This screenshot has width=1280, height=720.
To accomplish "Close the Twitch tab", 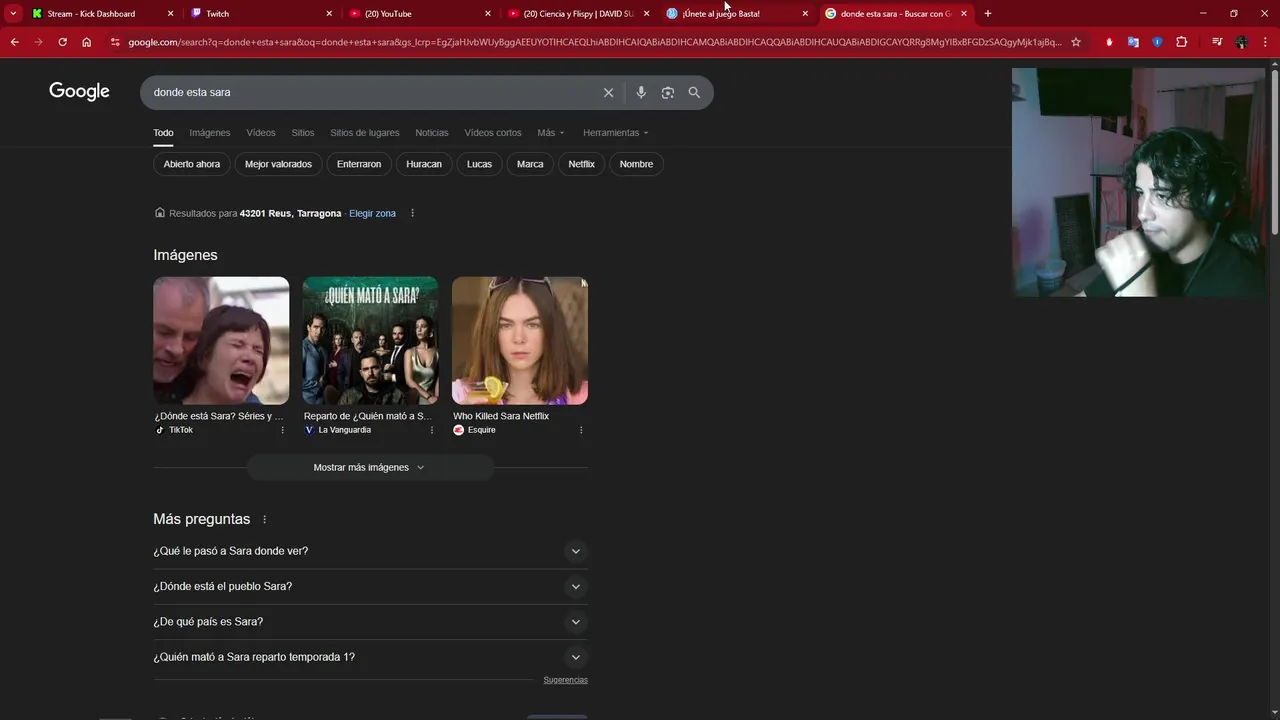I will [329, 14].
